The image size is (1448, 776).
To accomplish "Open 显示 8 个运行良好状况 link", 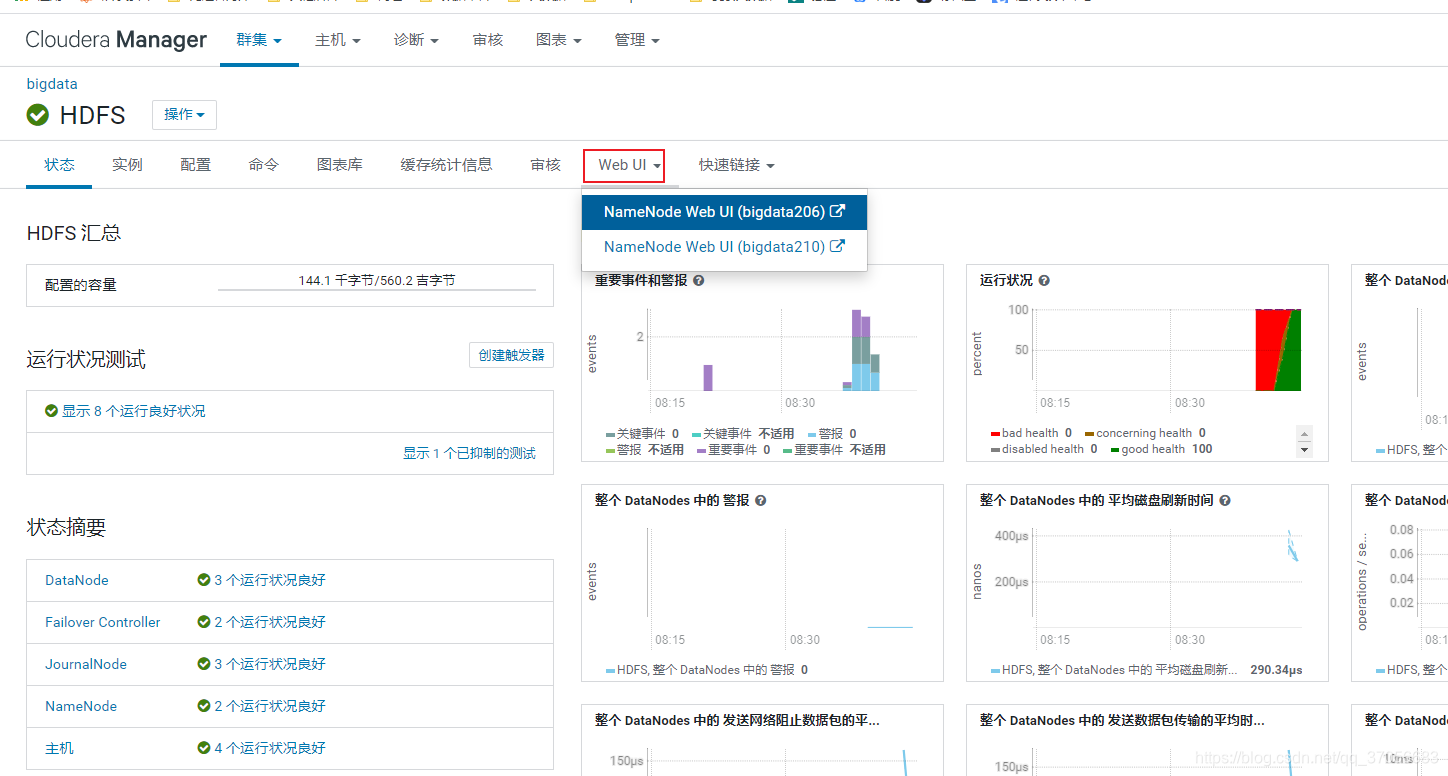I will tap(134, 411).
